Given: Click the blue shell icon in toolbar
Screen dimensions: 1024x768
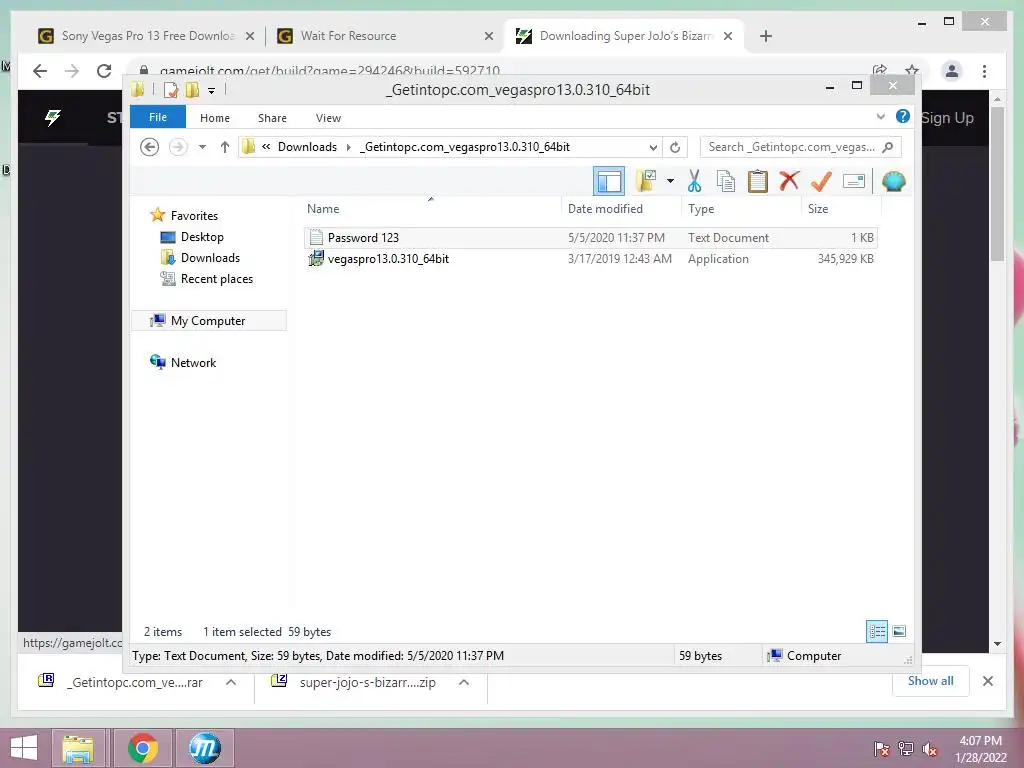Looking at the screenshot, I should click(893, 181).
